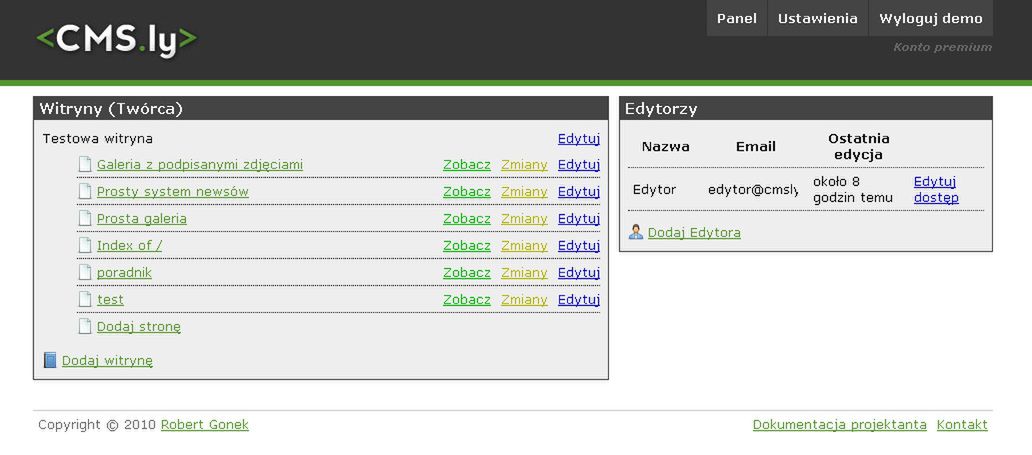The height and width of the screenshot is (455, 1032).
Task: Open the Panel menu item
Action: point(737,18)
